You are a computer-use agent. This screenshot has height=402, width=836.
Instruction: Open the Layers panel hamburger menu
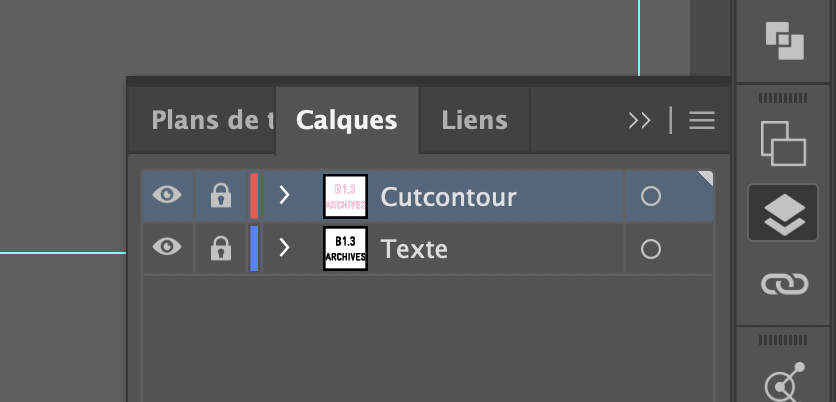click(x=702, y=121)
